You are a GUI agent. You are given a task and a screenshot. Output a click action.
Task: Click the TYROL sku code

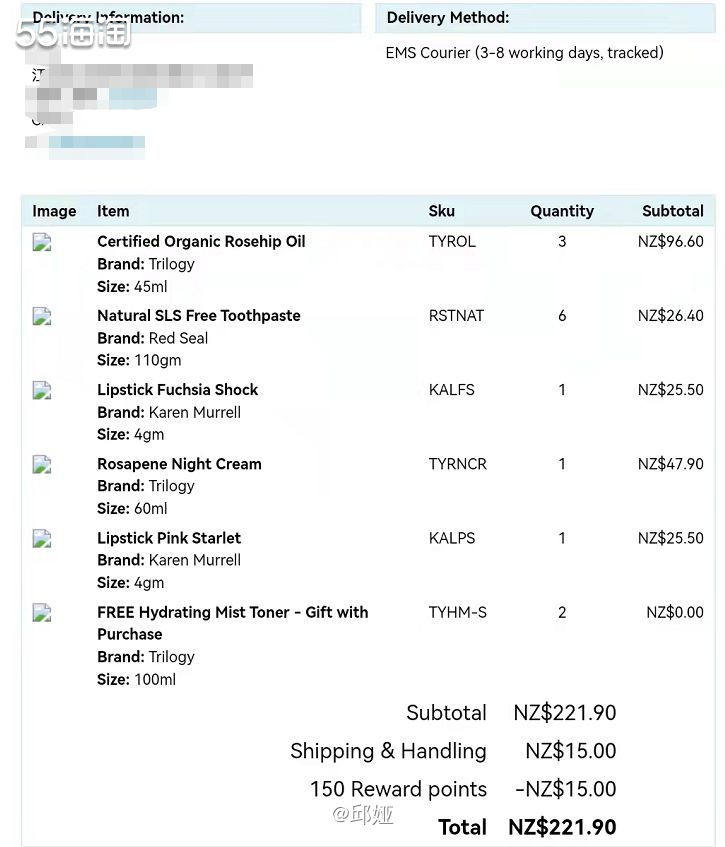452,242
